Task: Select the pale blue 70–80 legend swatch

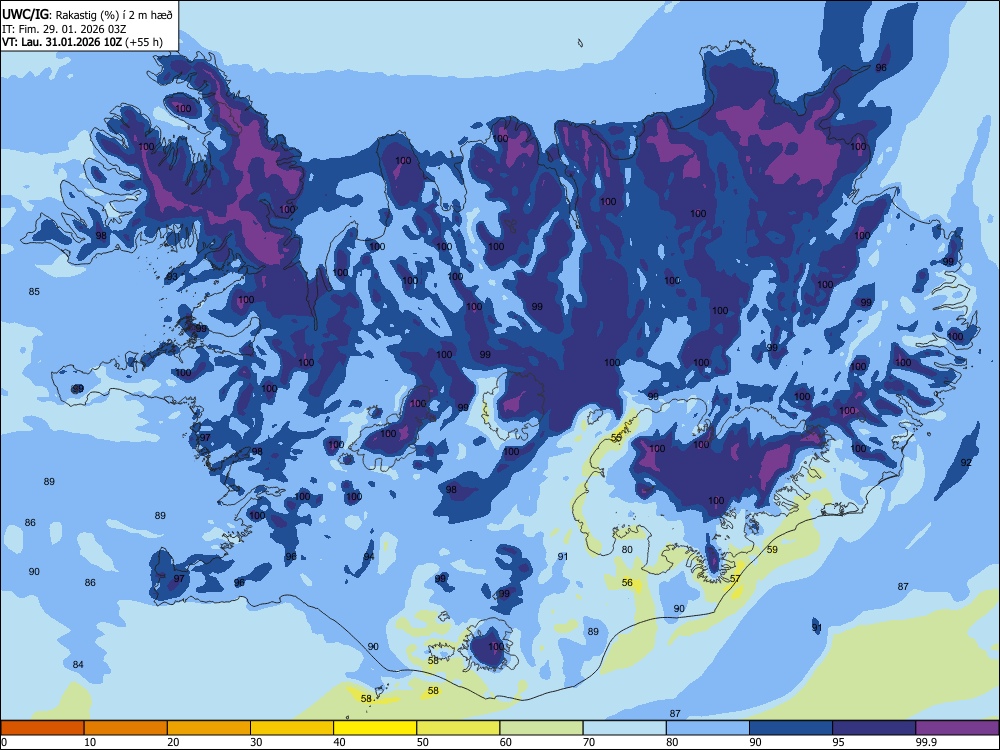Action: (625, 728)
